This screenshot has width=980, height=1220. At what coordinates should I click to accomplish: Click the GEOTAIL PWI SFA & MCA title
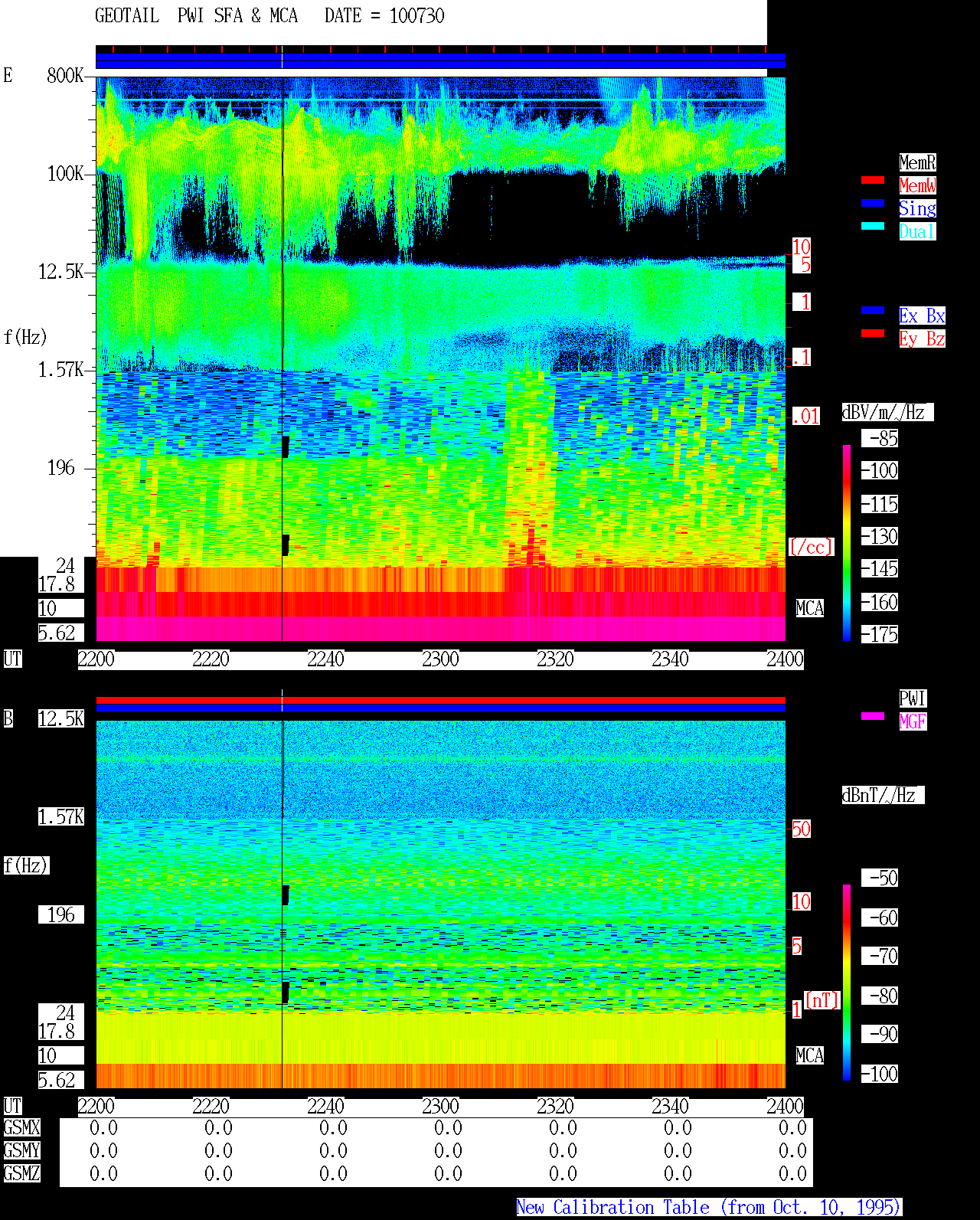click(x=196, y=16)
